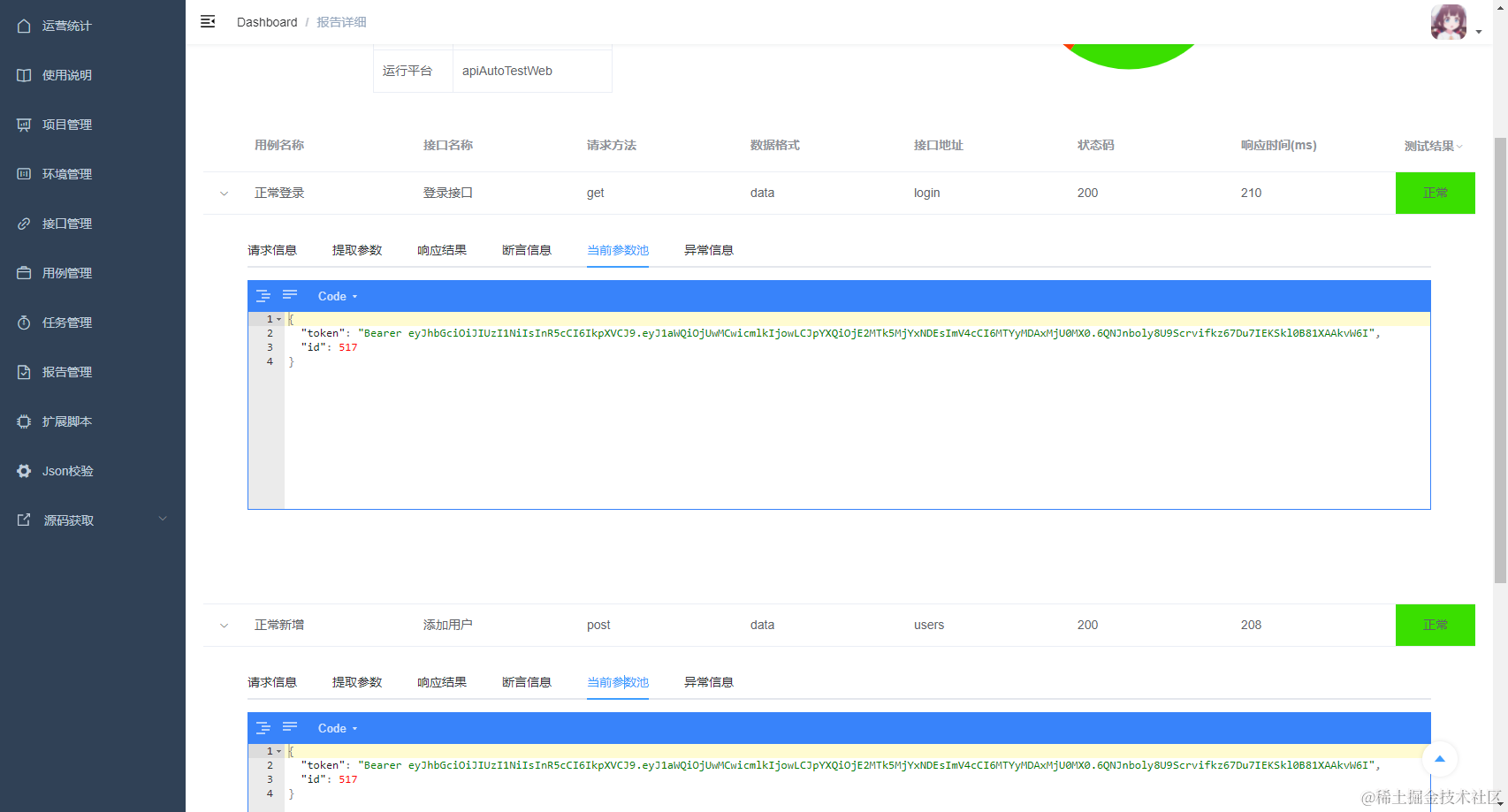
Task: Click the apiAutoTestWeb platform value
Action: pos(507,71)
